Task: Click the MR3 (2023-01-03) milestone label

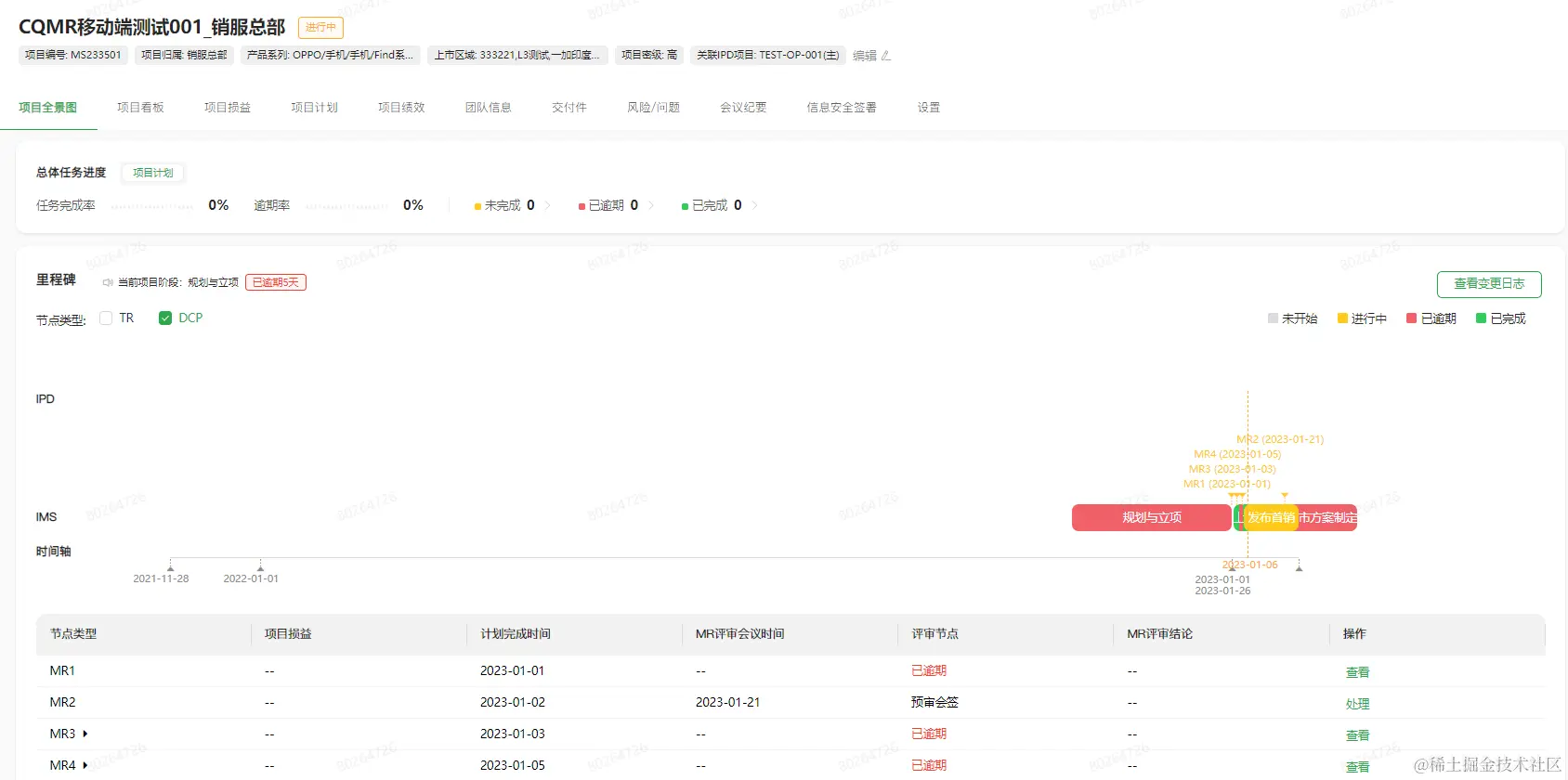Action: pos(1233,469)
